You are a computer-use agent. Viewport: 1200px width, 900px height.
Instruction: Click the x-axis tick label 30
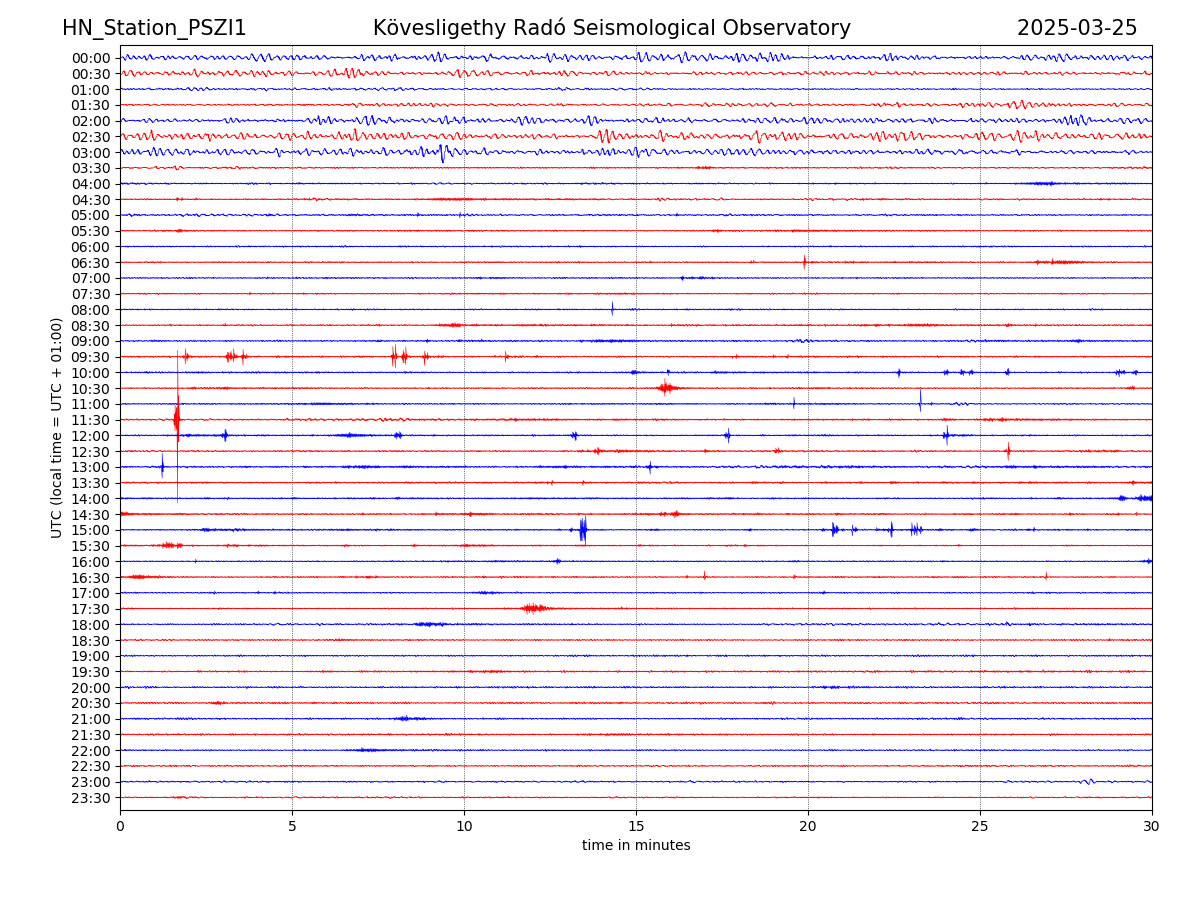point(1152,826)
